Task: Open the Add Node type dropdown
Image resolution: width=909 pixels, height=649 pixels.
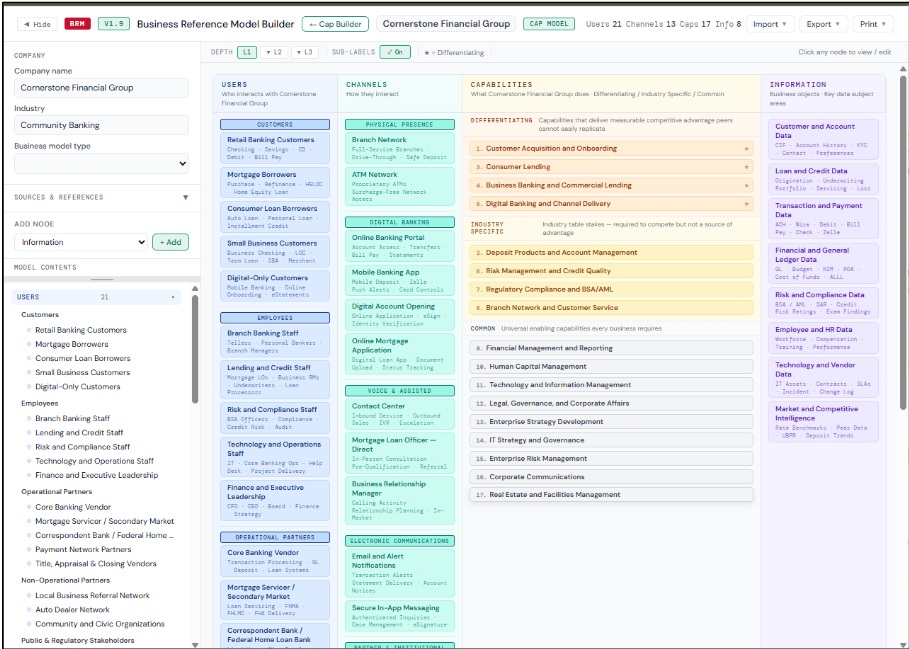Action: tap(81, 242)
